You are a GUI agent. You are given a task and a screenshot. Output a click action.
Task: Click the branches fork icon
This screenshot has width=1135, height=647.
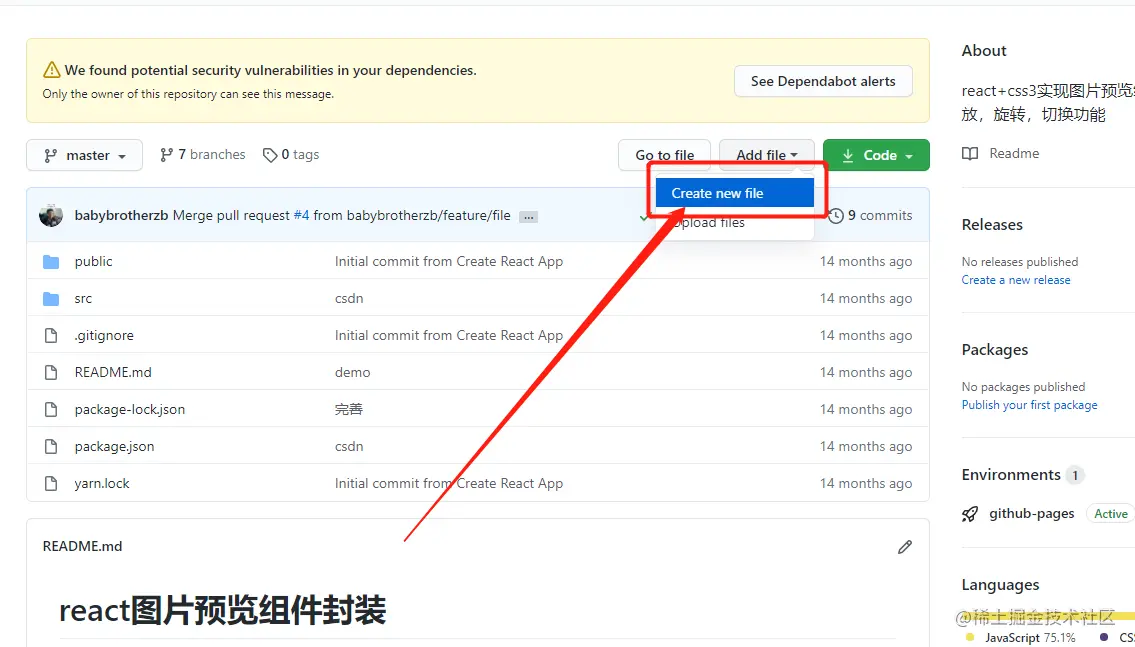[166, 155]
